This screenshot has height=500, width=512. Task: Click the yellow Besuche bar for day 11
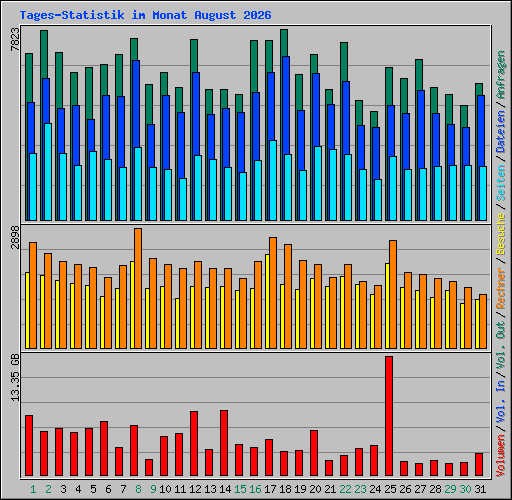[177, 324]
